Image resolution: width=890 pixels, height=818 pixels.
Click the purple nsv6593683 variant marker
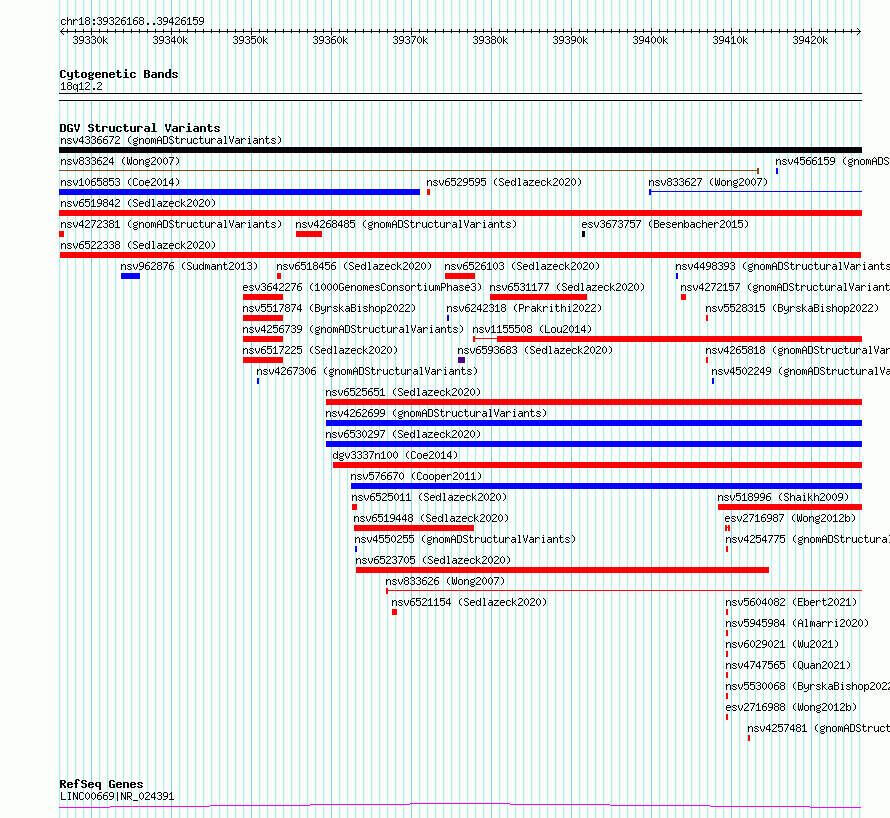tap(461, 360)
